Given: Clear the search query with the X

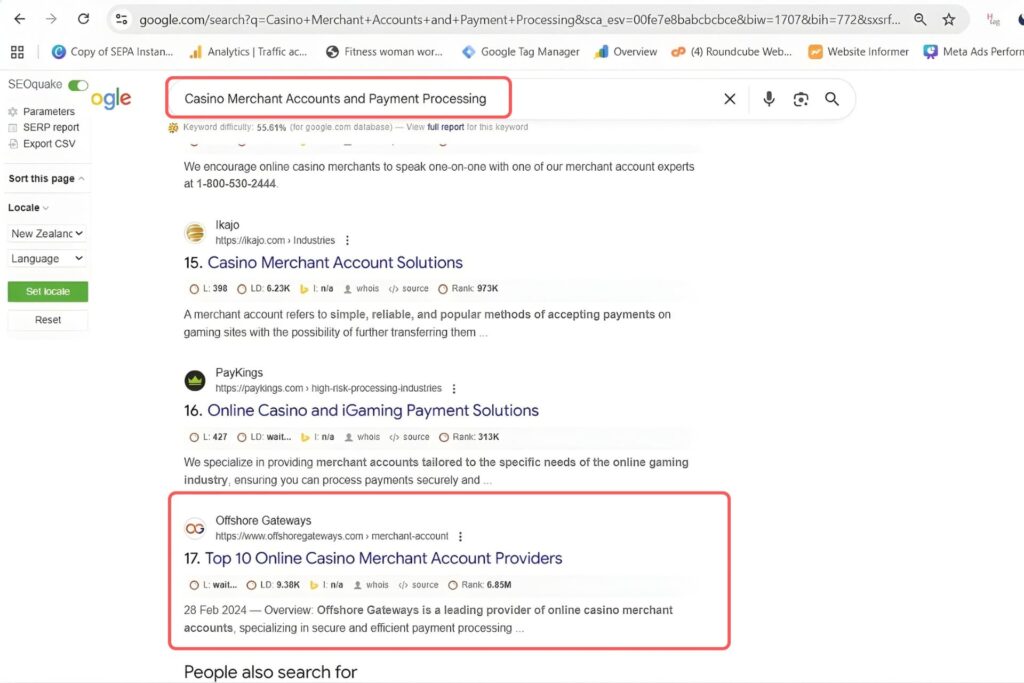Looking at the screenshot, I should 729,98.
